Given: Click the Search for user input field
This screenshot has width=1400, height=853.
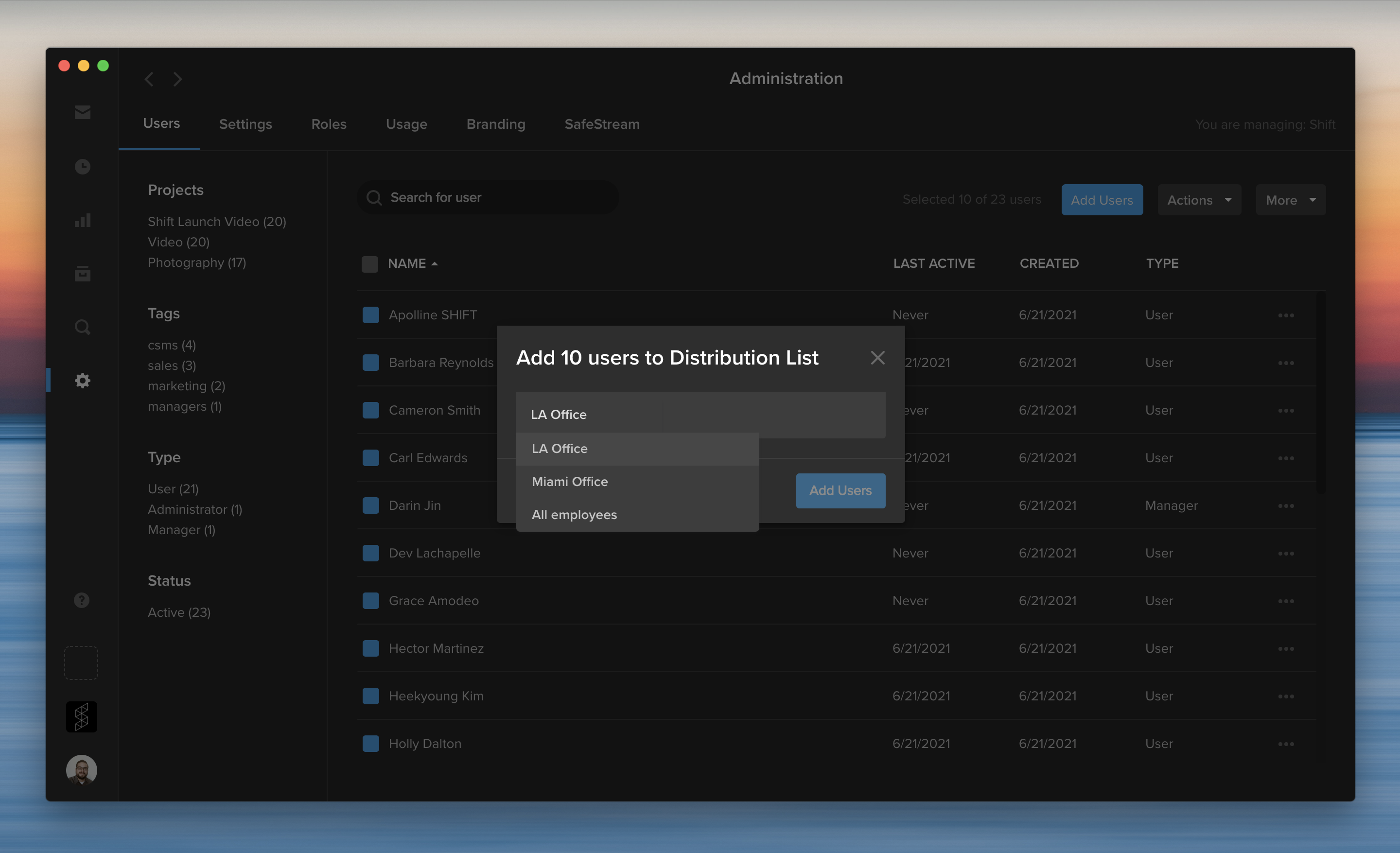Looking at the screenshot, I should pyautogui.click(x=488, y=197).
